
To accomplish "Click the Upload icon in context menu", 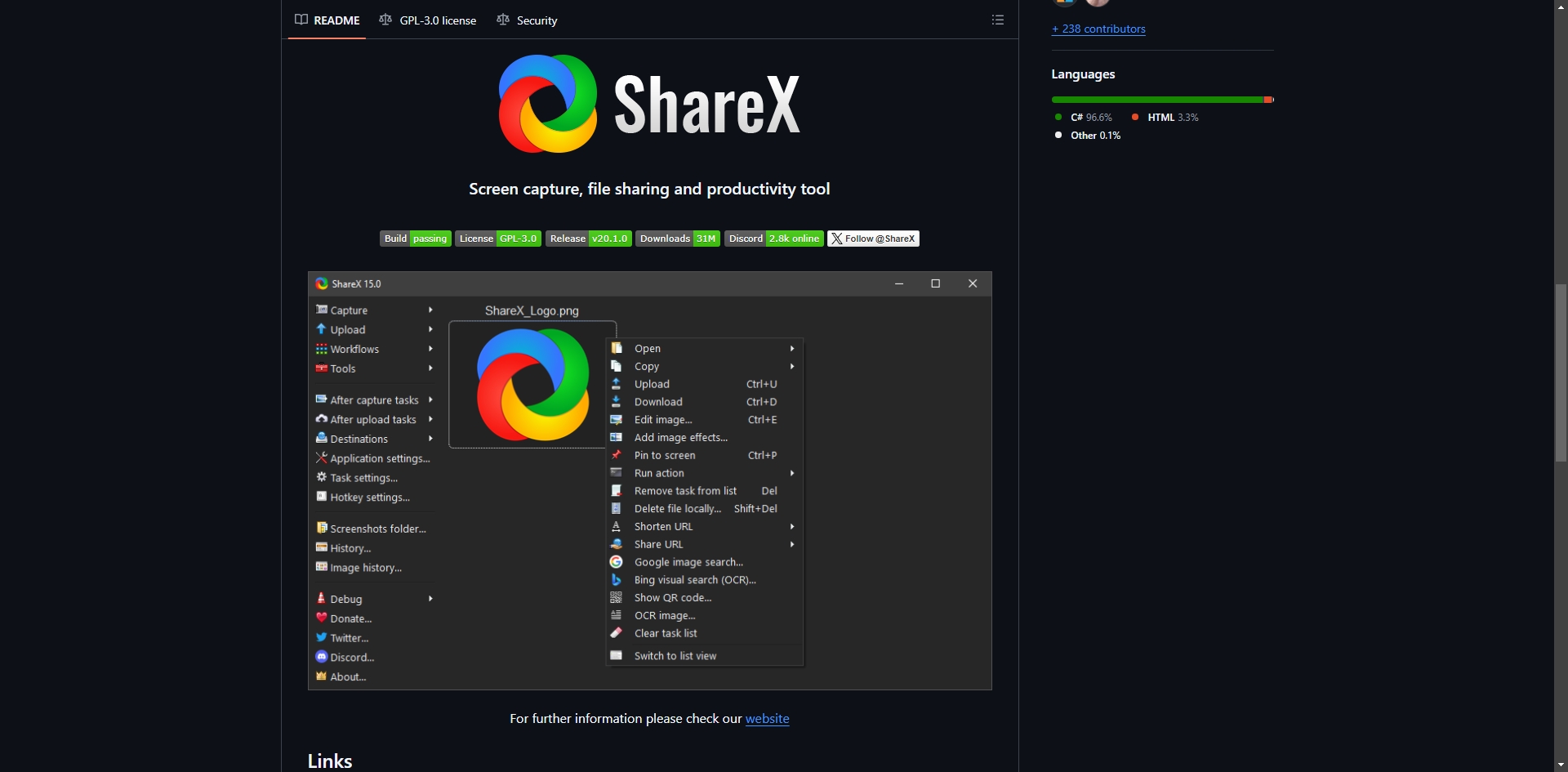I will click(x=617, y=383).
